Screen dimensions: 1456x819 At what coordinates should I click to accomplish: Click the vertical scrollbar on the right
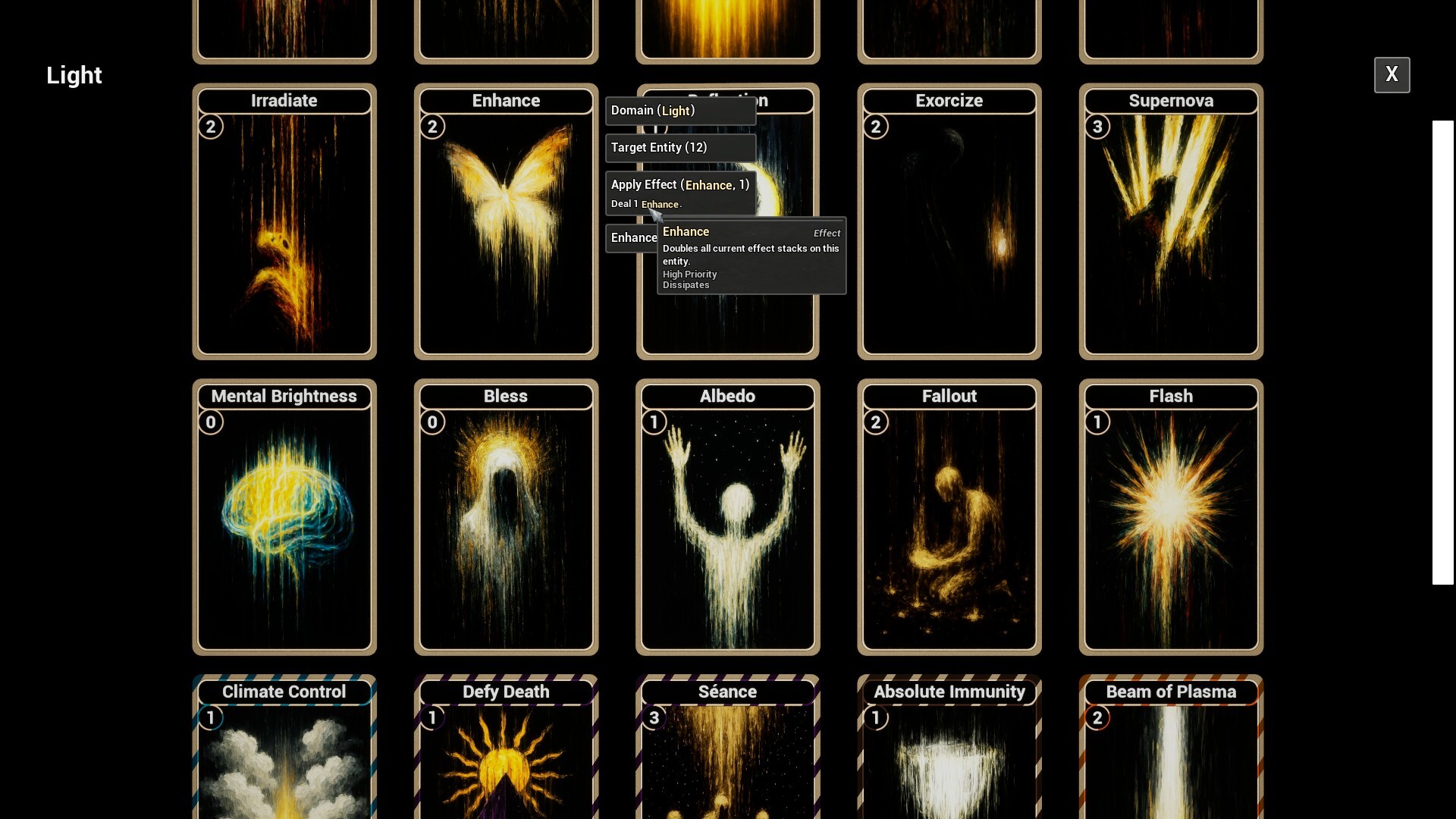pyautogui.click(x=1442, y=353)
